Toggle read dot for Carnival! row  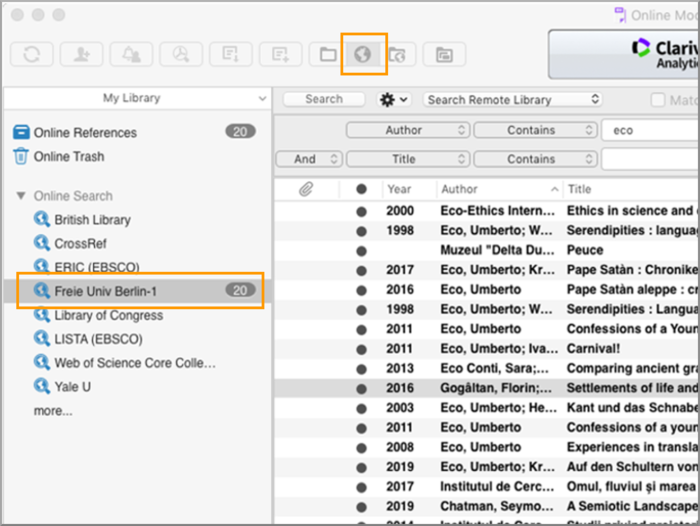(x=362, y=350)
